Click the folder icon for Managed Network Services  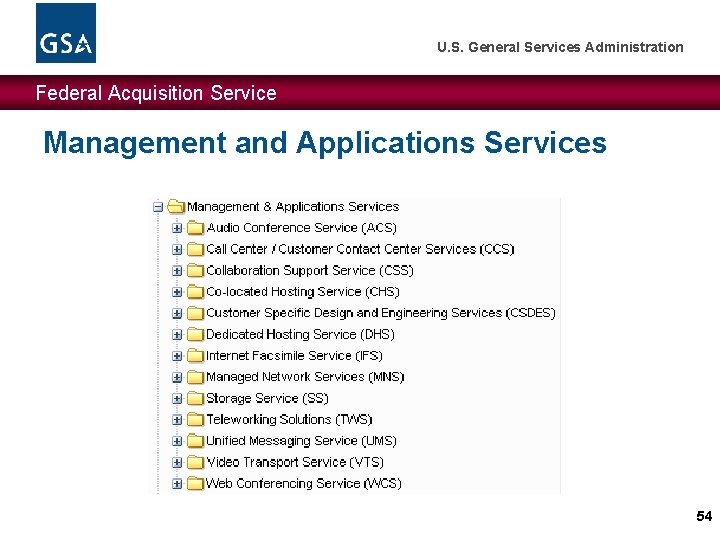(x=195, y=377)
